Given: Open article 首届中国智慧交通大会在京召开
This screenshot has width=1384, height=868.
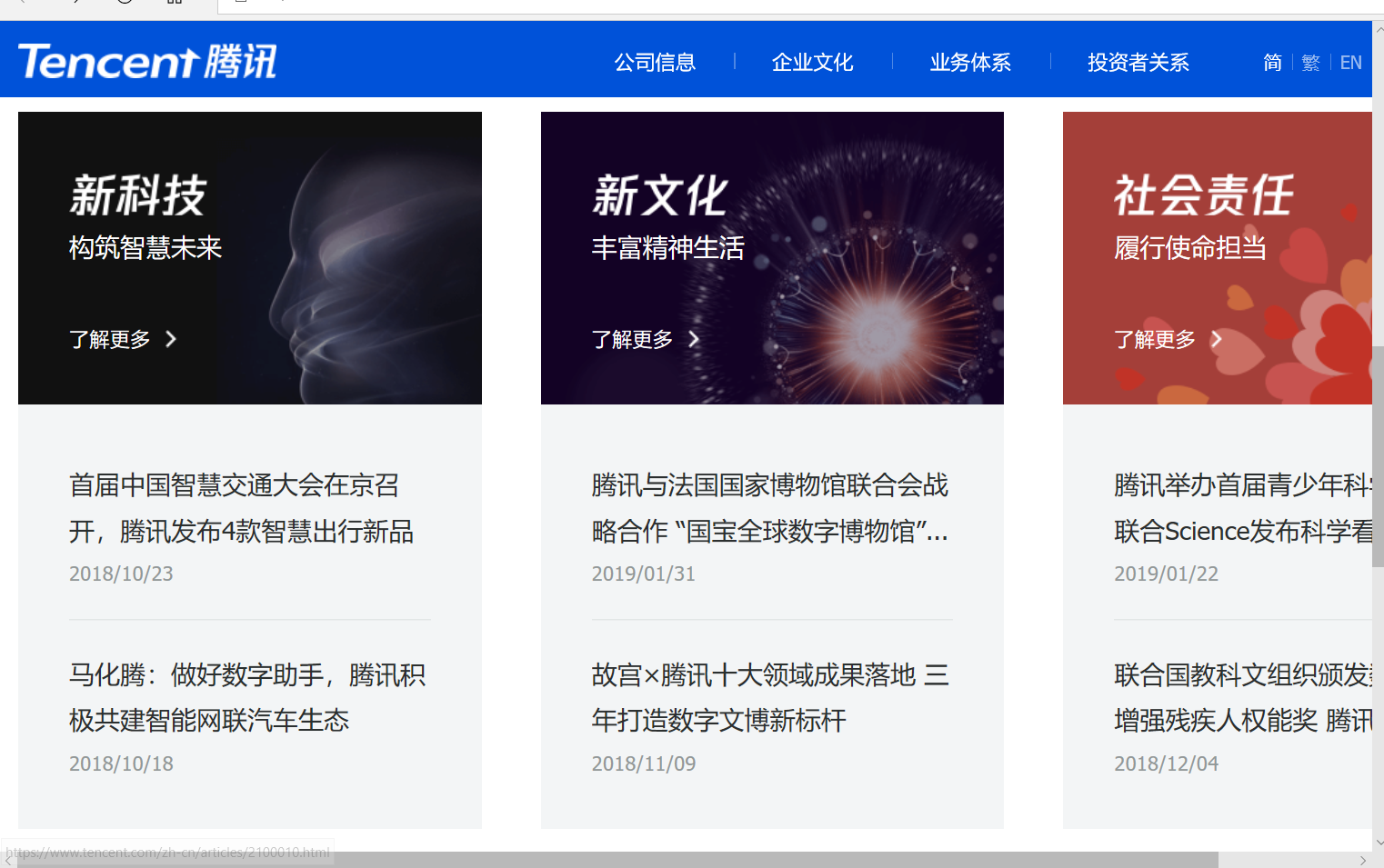Looking at the screenshot, I should (241, 508).
